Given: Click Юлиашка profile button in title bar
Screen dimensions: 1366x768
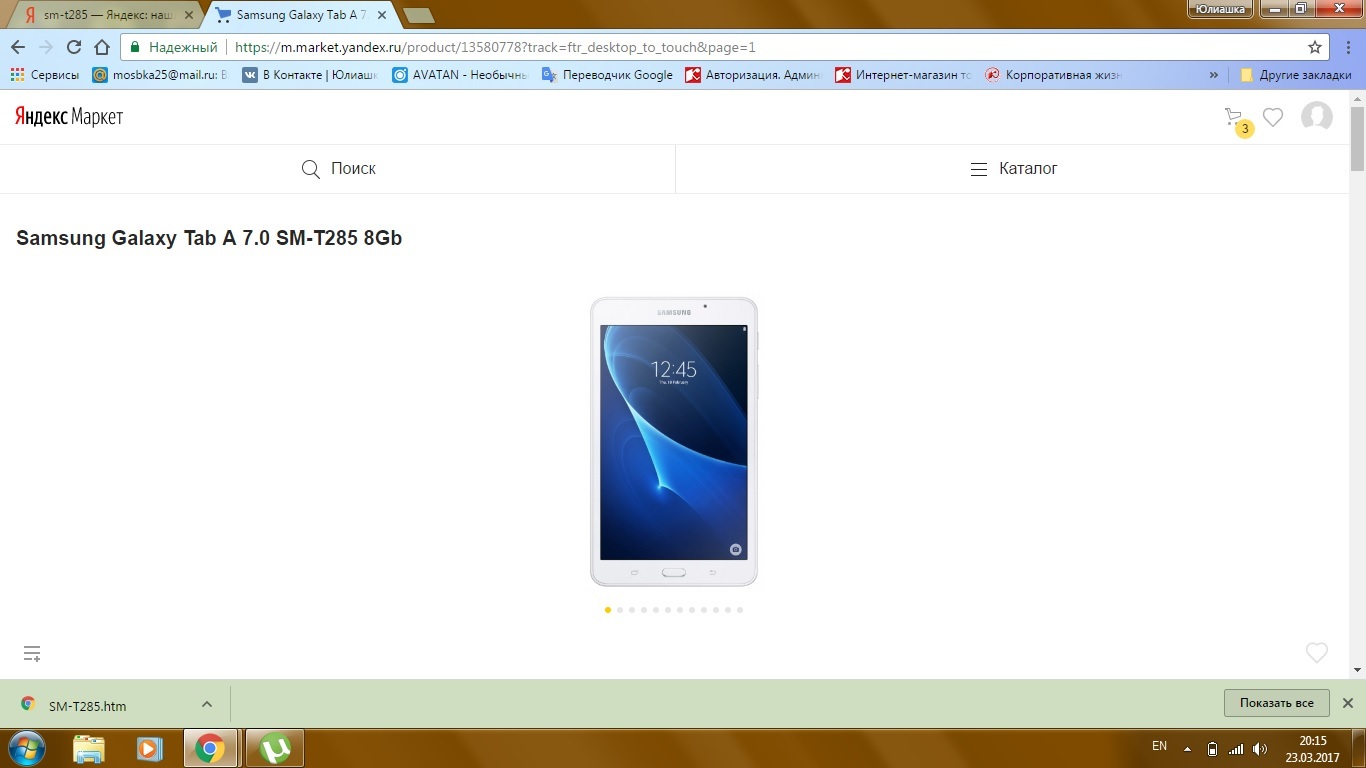Looking at the screenshot, I should tap(1218, 9).
